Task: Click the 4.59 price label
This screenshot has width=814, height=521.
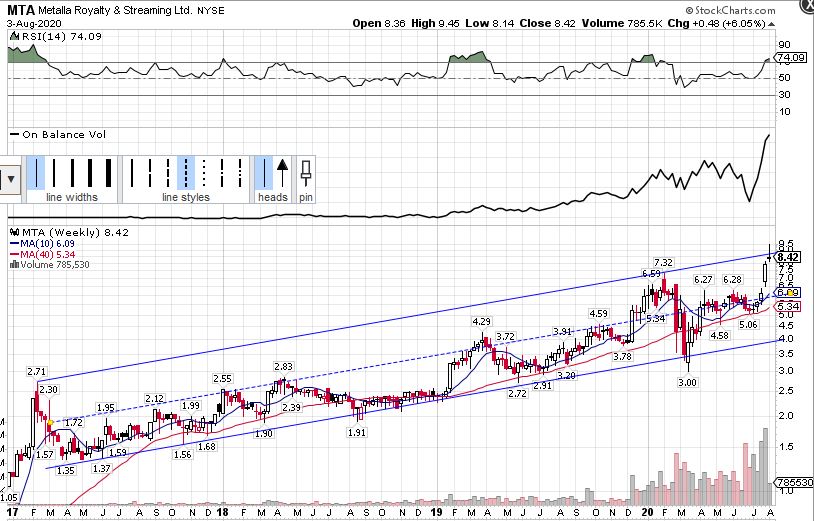Action: coord(598,313)
